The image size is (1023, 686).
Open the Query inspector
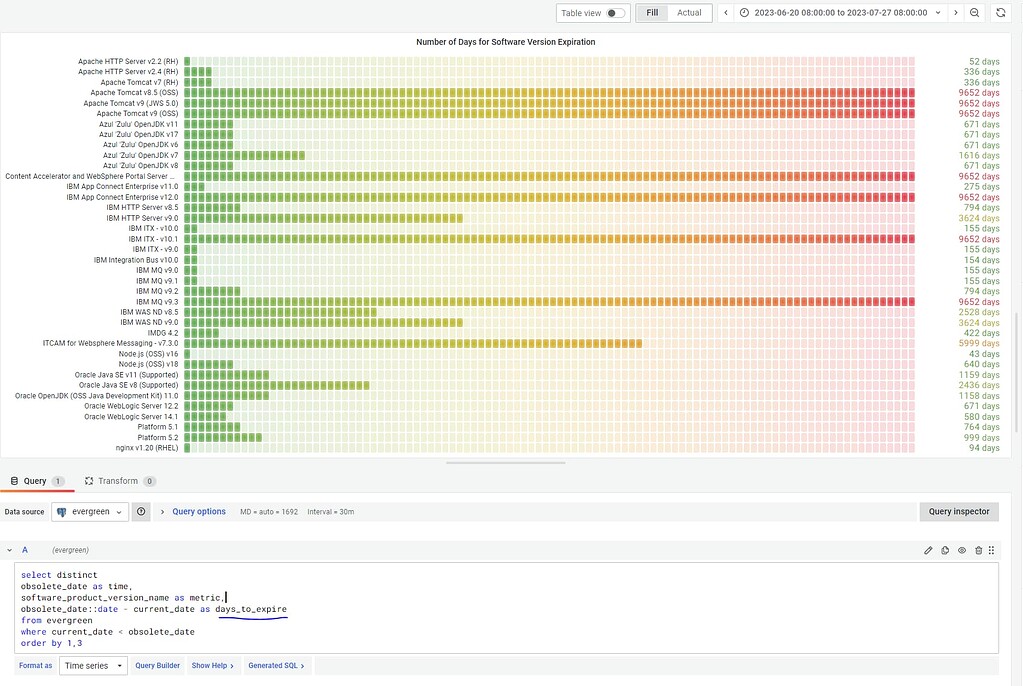pyautogui.click(x=958, y=511)
